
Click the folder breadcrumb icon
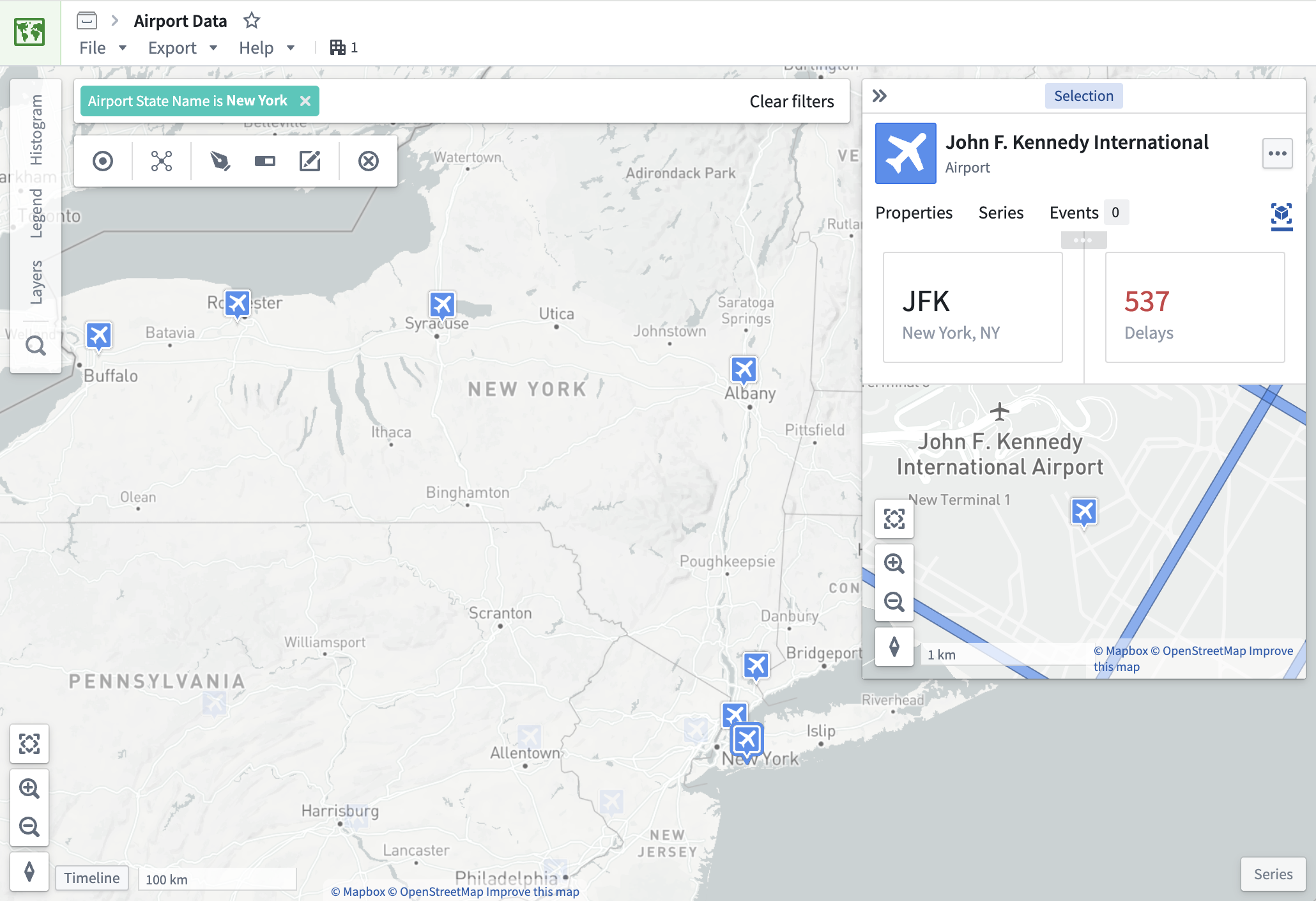pos(87,20)
